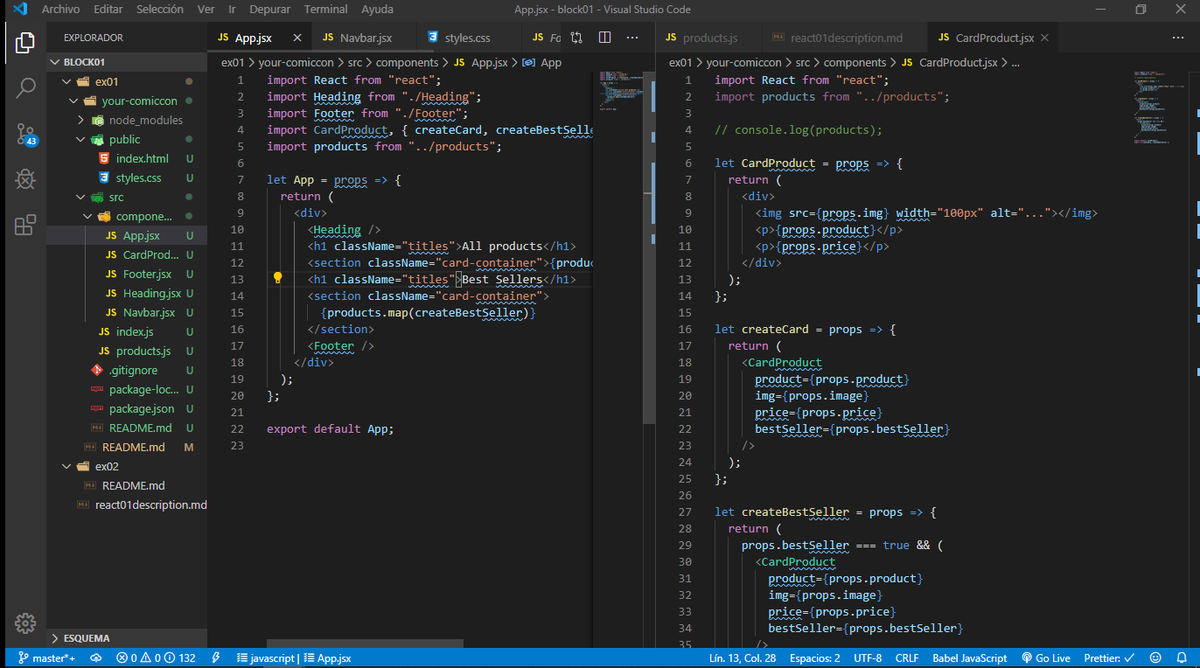The image size is (1200, 668).
Task: Open problems panel via errors and warnings count
Action: (x=156, y=658)
